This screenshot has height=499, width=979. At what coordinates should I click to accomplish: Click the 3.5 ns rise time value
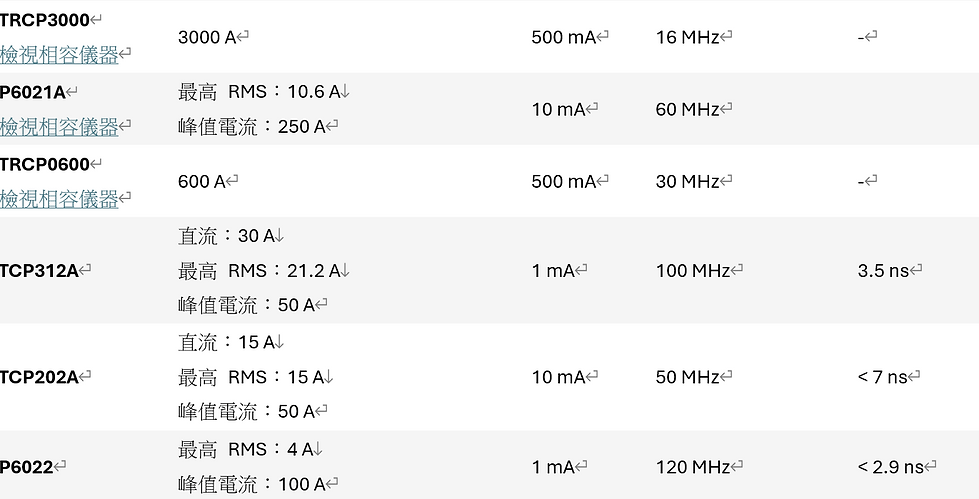[x=883, y=270]
